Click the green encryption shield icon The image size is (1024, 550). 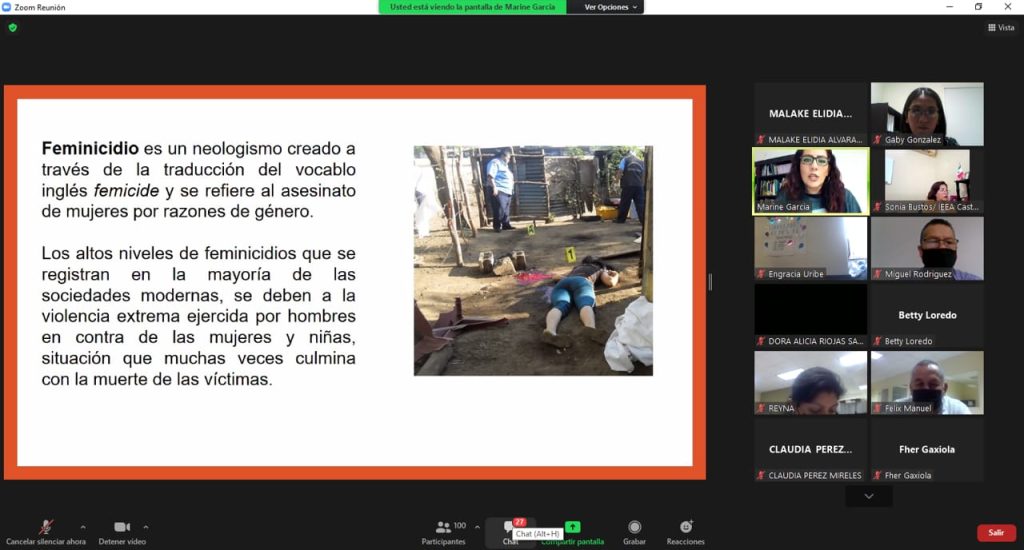click(13, 28)
